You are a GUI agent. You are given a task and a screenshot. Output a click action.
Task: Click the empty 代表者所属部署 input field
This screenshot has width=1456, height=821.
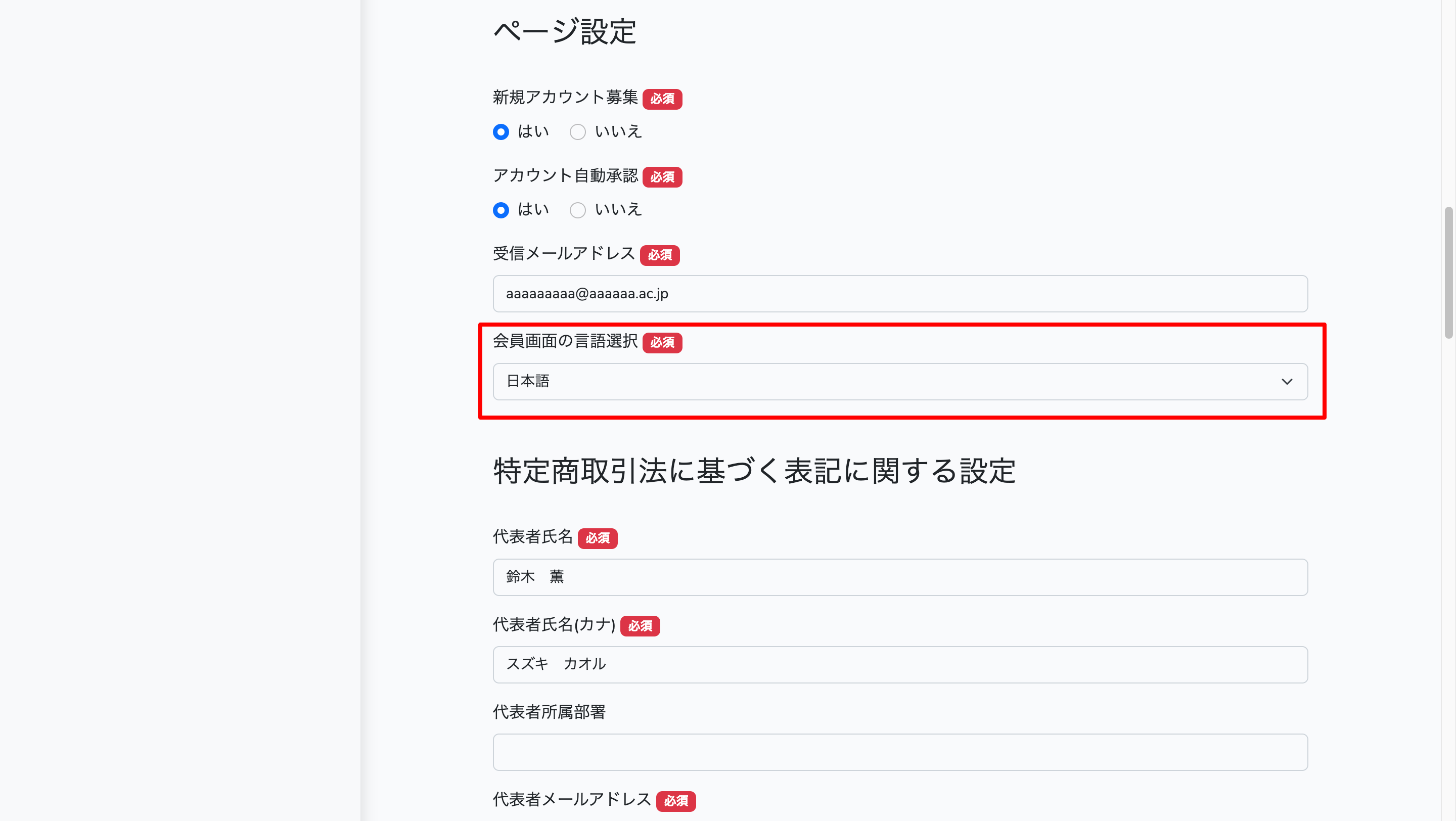pyautogui.click(x=900, y=752)
